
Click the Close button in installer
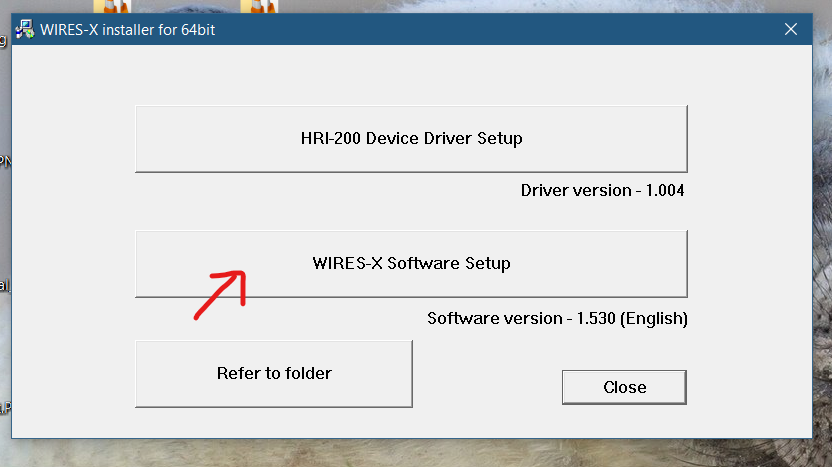click(624, 387)
